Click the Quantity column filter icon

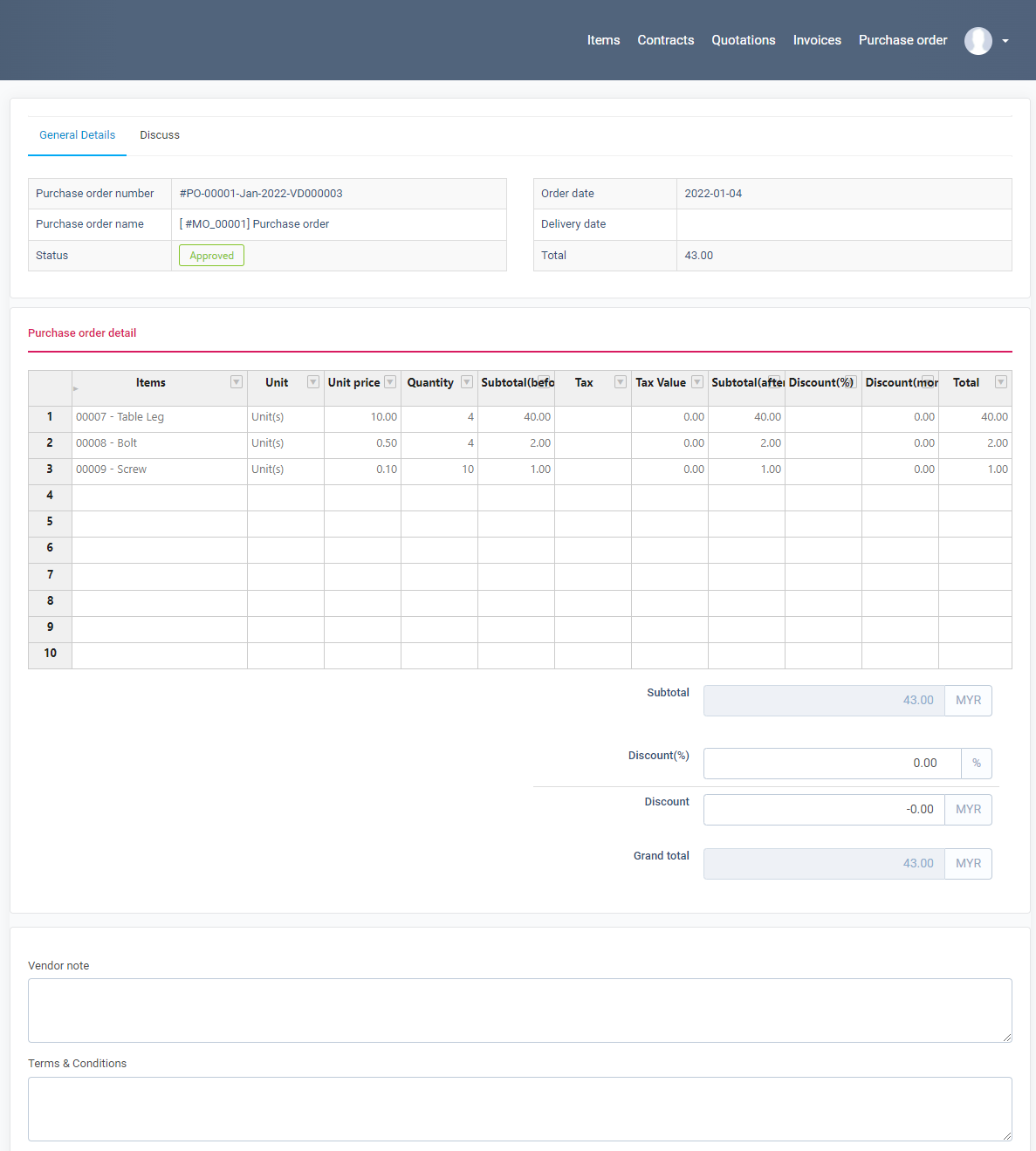(x=467, y=382)
